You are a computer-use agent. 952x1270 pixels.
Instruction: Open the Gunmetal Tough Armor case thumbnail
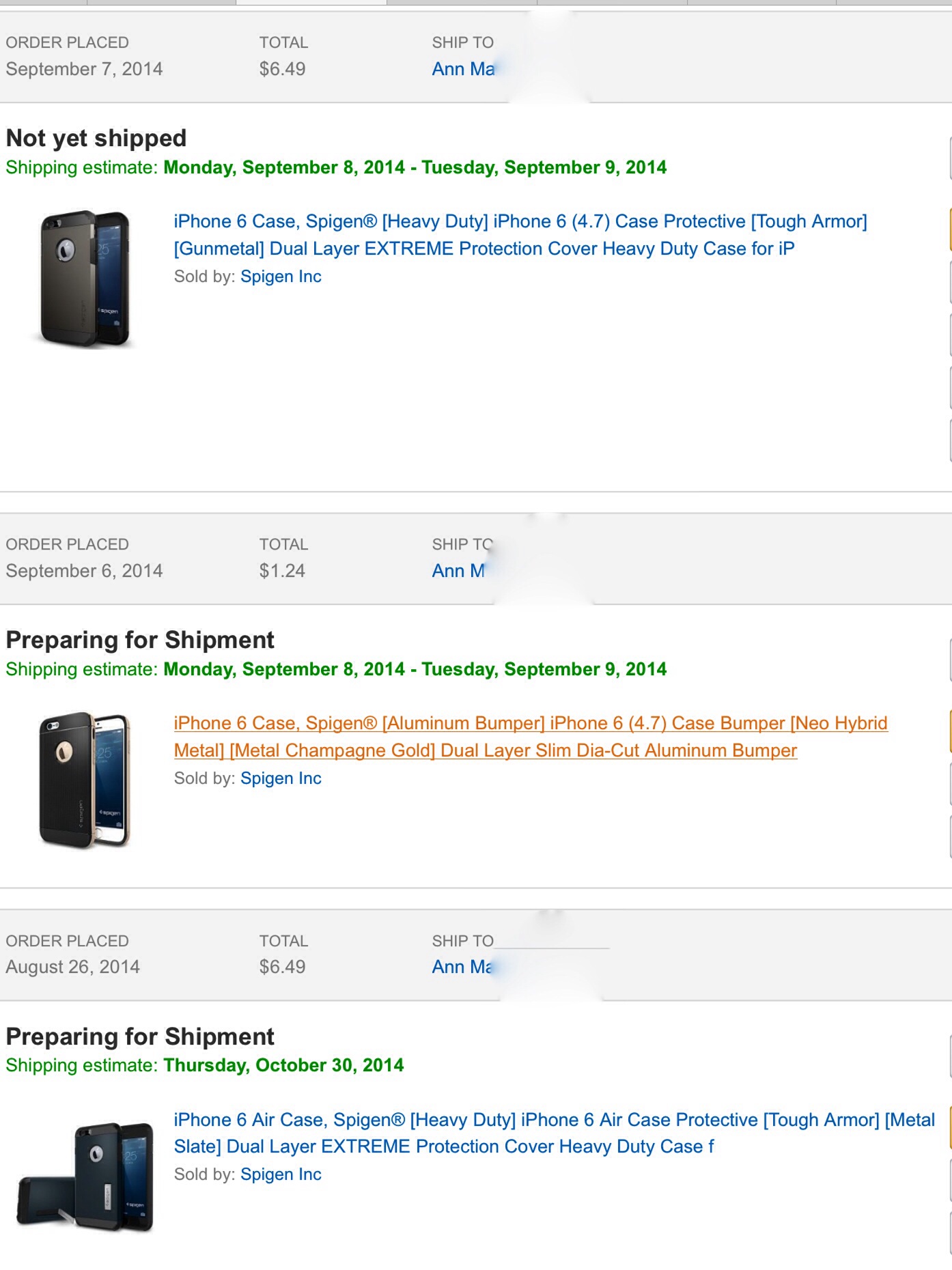pyautogui.click(x=84, y=279)
